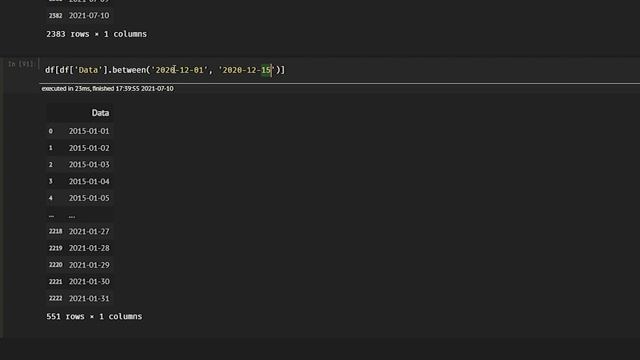Click the execution time status line
Viewport: 640px width, 360px height.
(107, 89)
